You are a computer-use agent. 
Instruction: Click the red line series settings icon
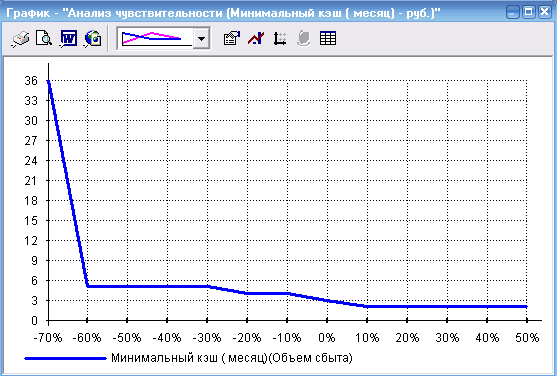pyautogui.click(x=256, y=38)
